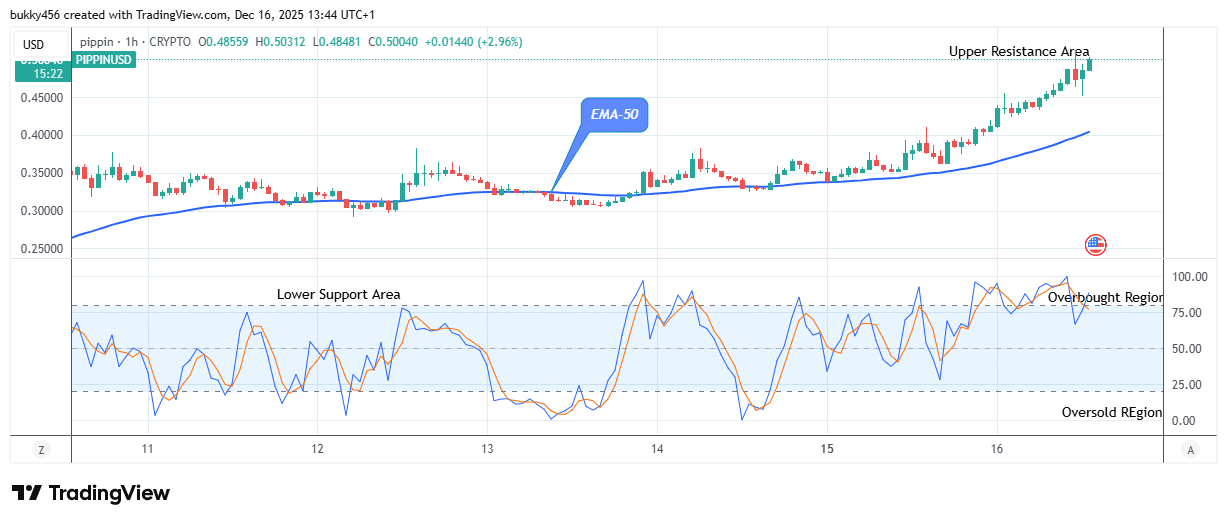Open the USD currency selector

coord(35,44)
